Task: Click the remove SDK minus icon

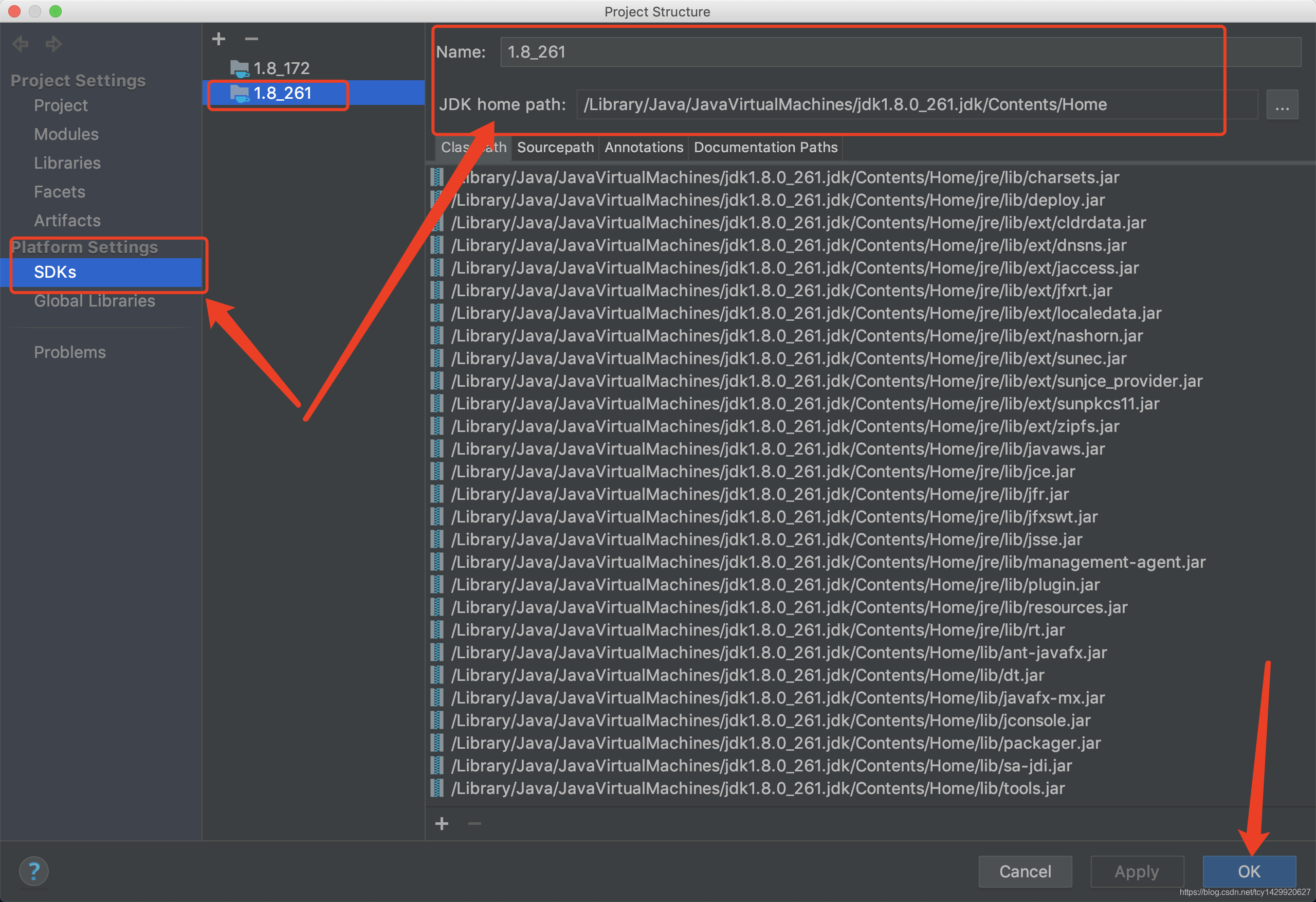Action: point(251,39)
